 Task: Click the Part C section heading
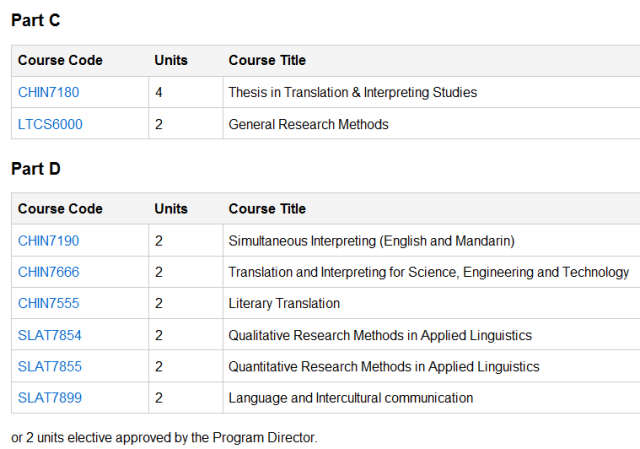pos(36,20)
